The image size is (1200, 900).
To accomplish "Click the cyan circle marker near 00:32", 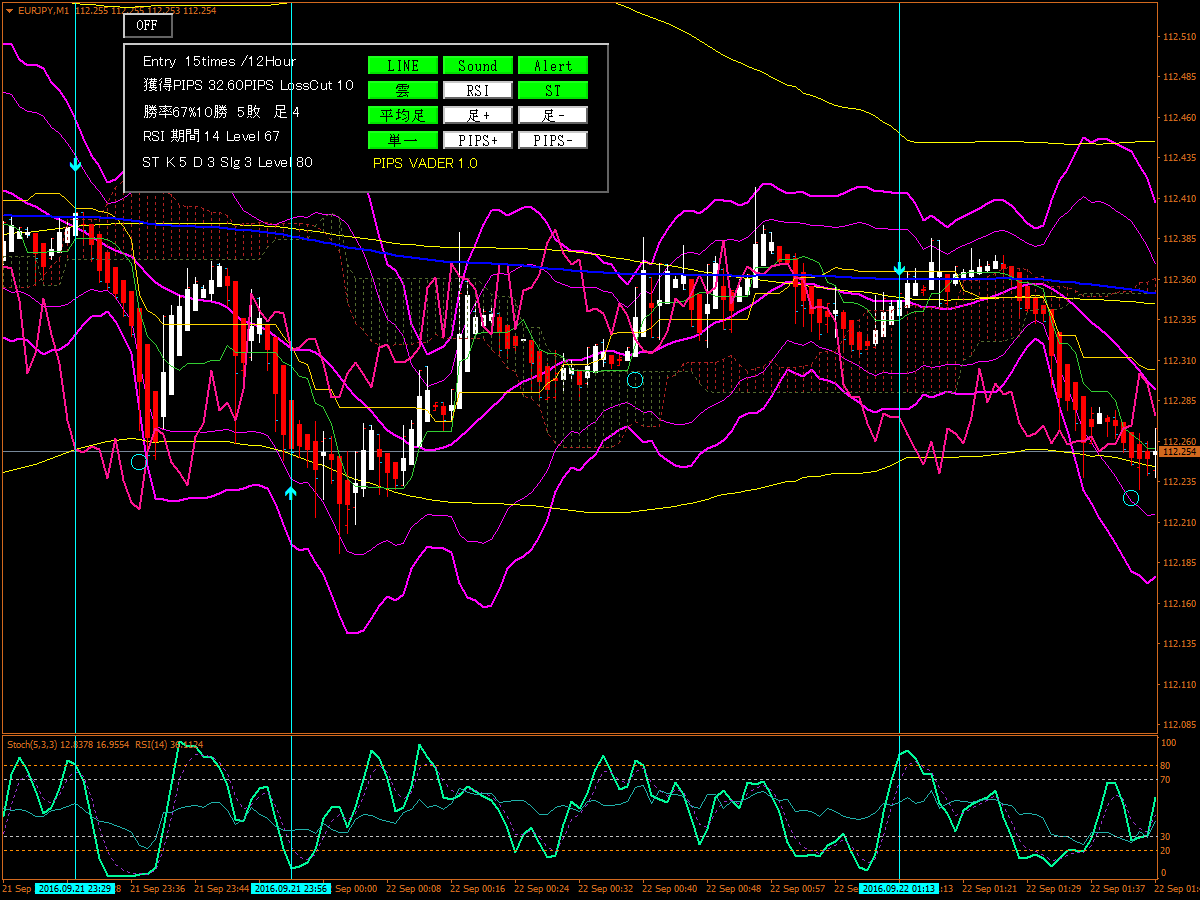I will click(x=634, y=379).
